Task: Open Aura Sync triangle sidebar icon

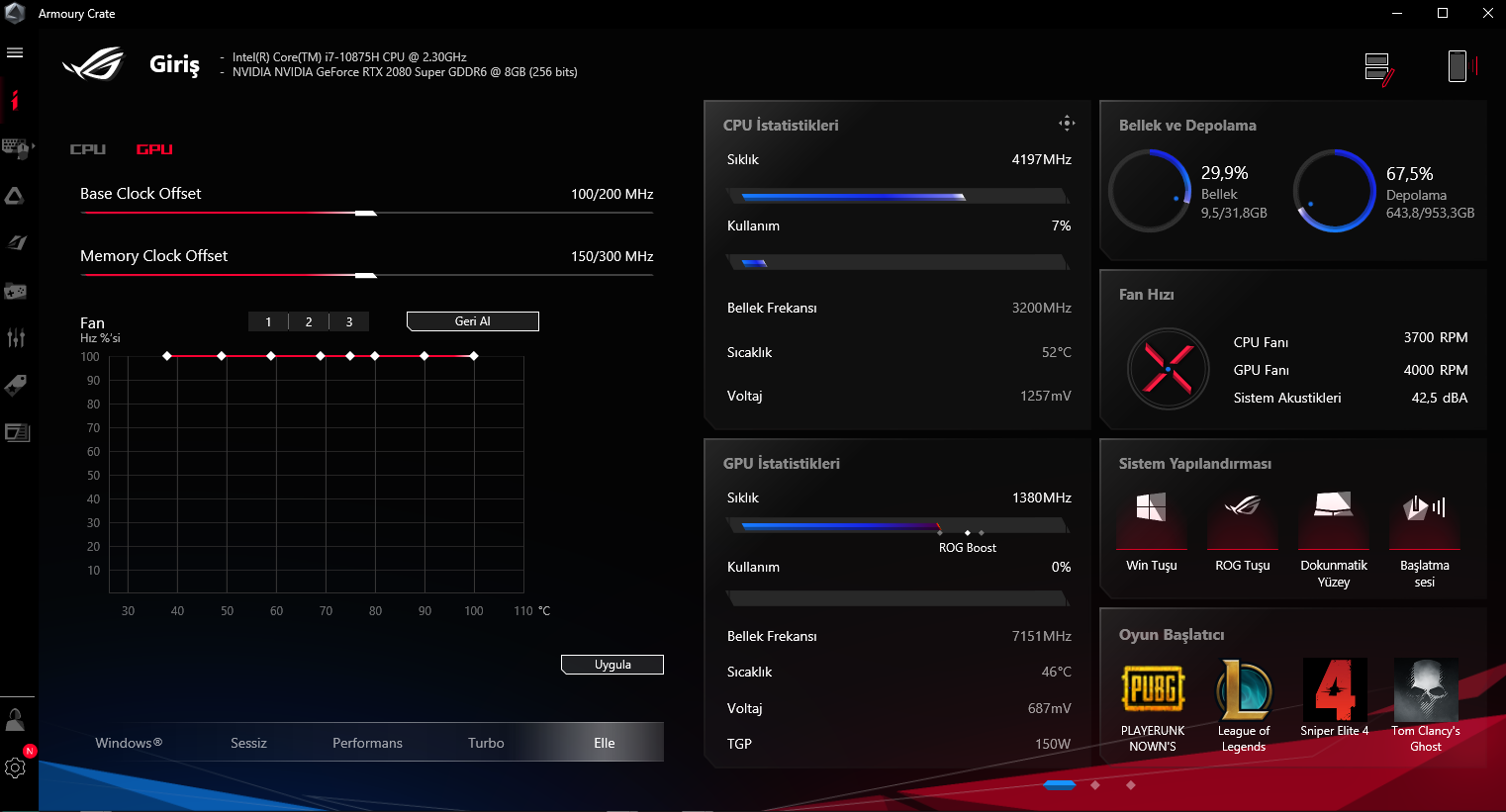Action: [15, 196]
